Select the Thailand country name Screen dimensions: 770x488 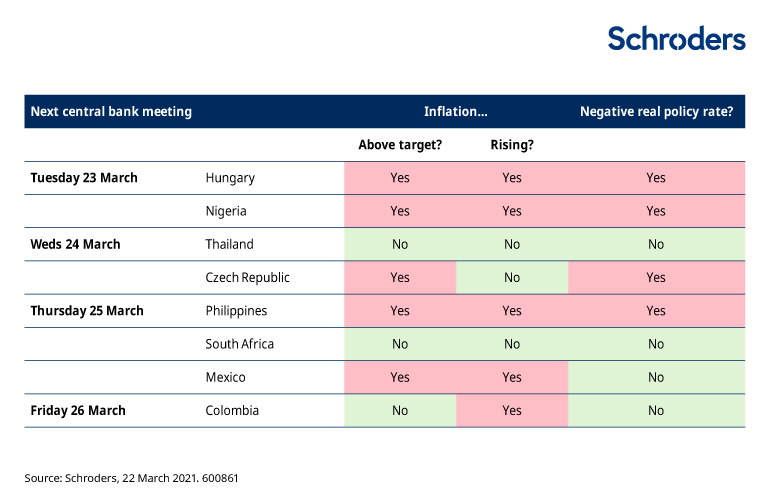tap(229, 244)
